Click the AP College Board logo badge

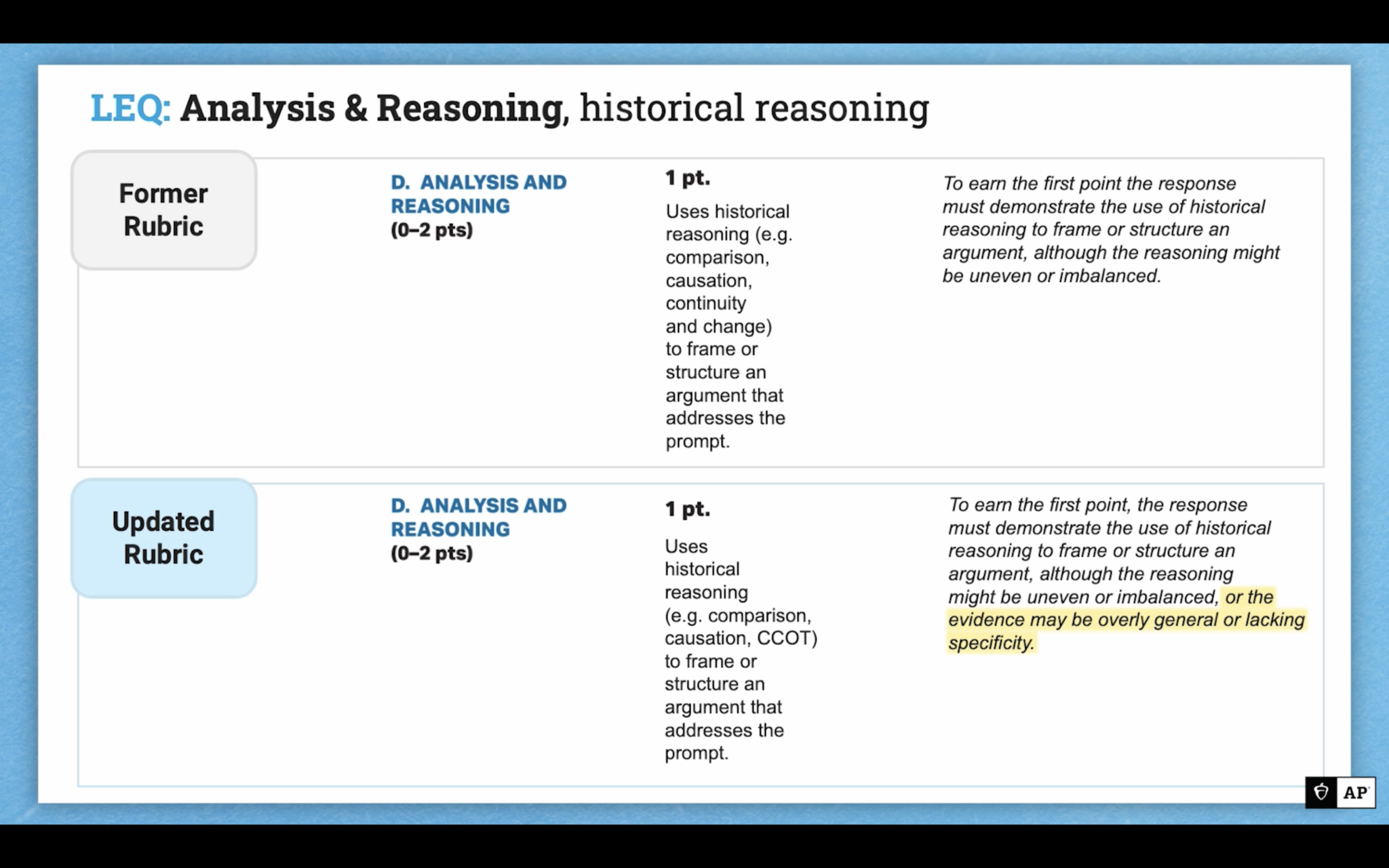[x=1340, y=792]
